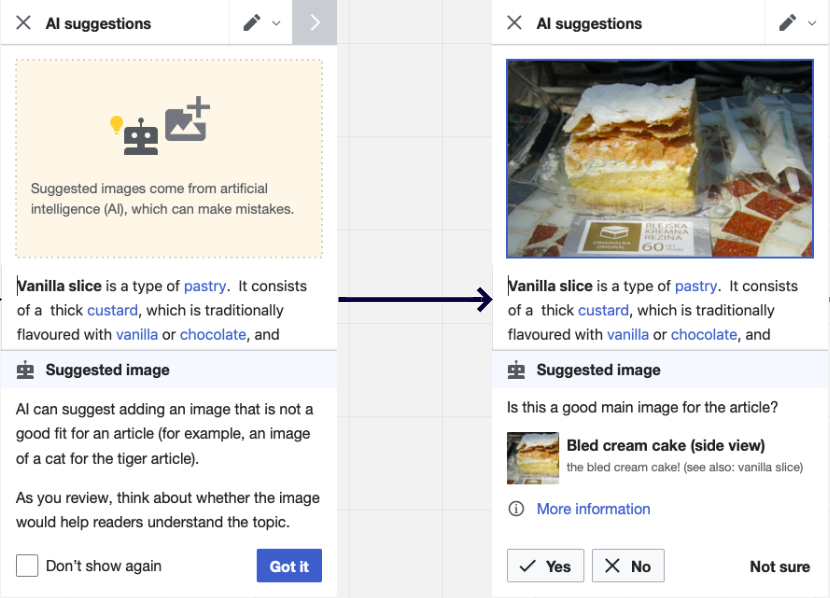Open the More information link
The width and height of the screenshot is (830, 598).
pyautogui.click(x=593, y=509)
